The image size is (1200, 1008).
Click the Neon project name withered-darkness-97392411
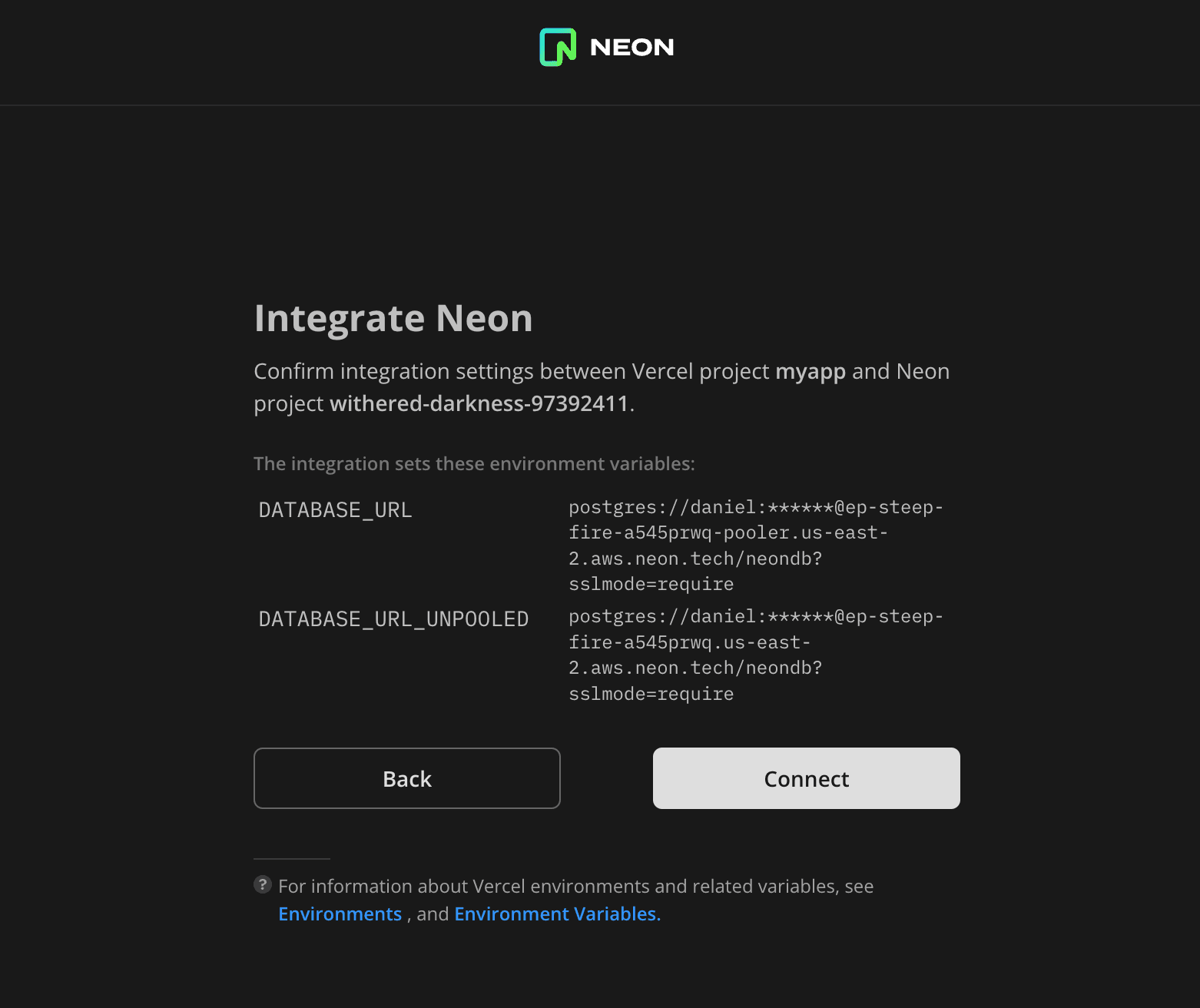pyautogui.click(x=480, y=402)
